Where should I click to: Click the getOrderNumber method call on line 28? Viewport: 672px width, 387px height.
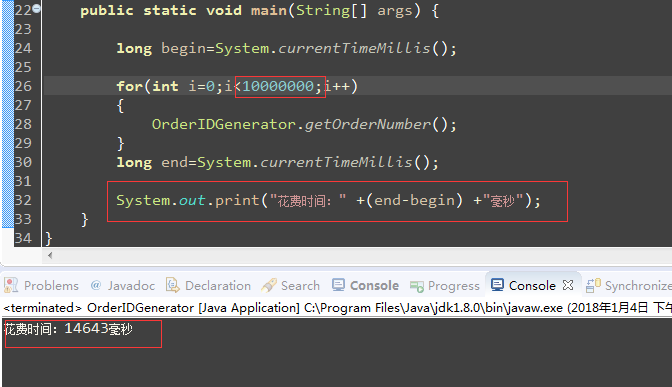(x=367, y=124)
